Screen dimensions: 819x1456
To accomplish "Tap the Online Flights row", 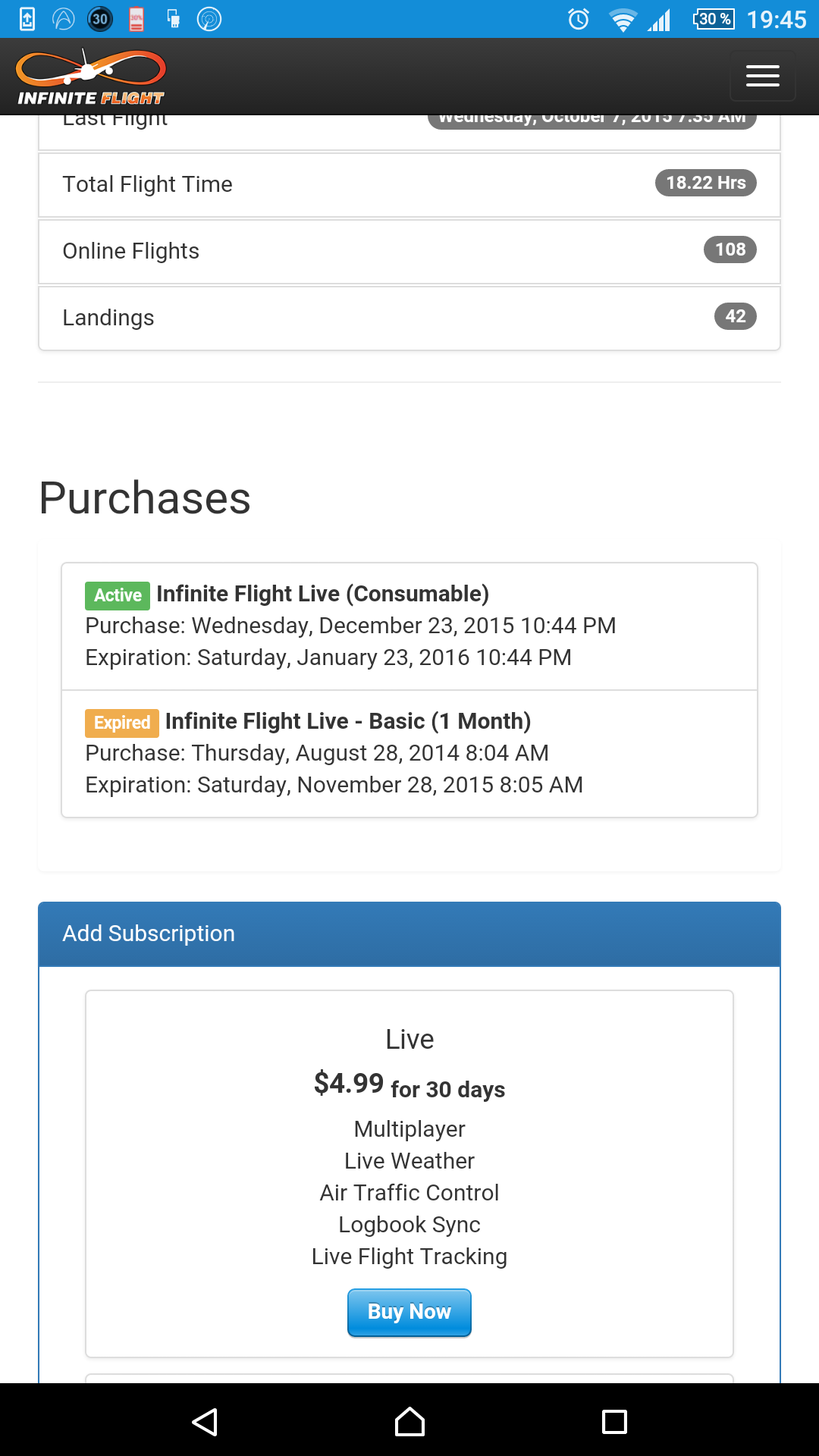I will pyautogui.click(x=409, y=251).
